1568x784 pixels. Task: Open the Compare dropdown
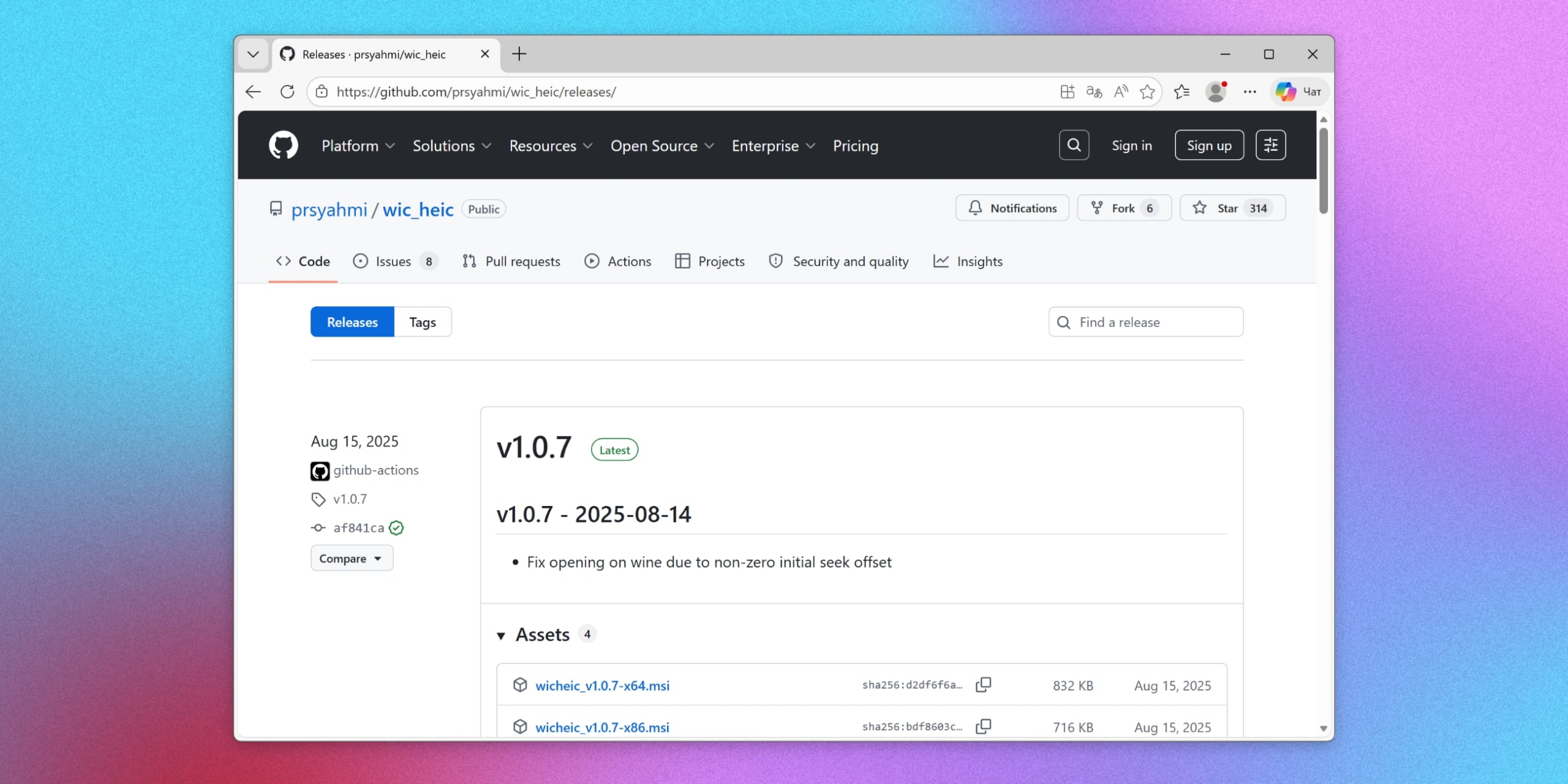coord(351,559)
